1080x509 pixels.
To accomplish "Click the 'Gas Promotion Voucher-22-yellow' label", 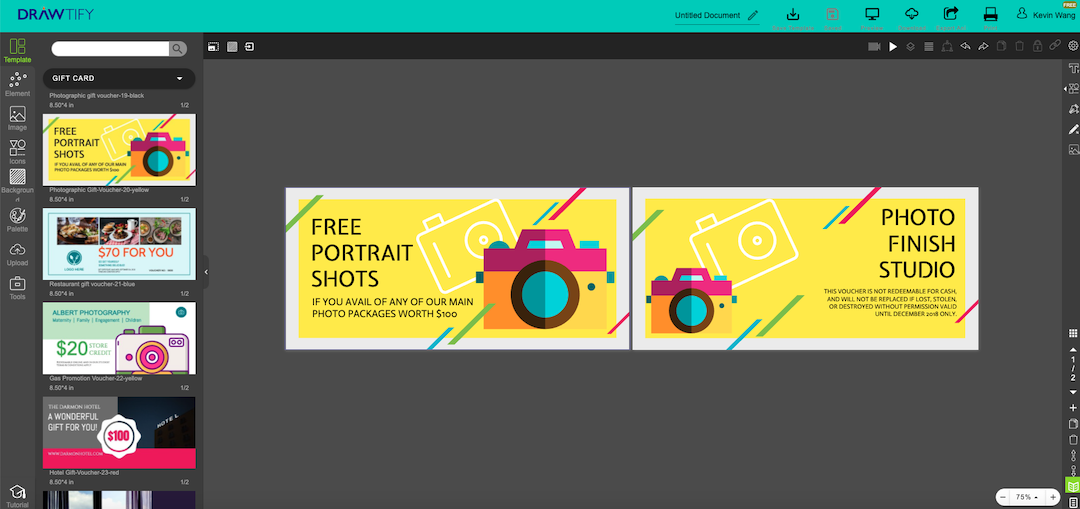I will (x=96, y=378).
